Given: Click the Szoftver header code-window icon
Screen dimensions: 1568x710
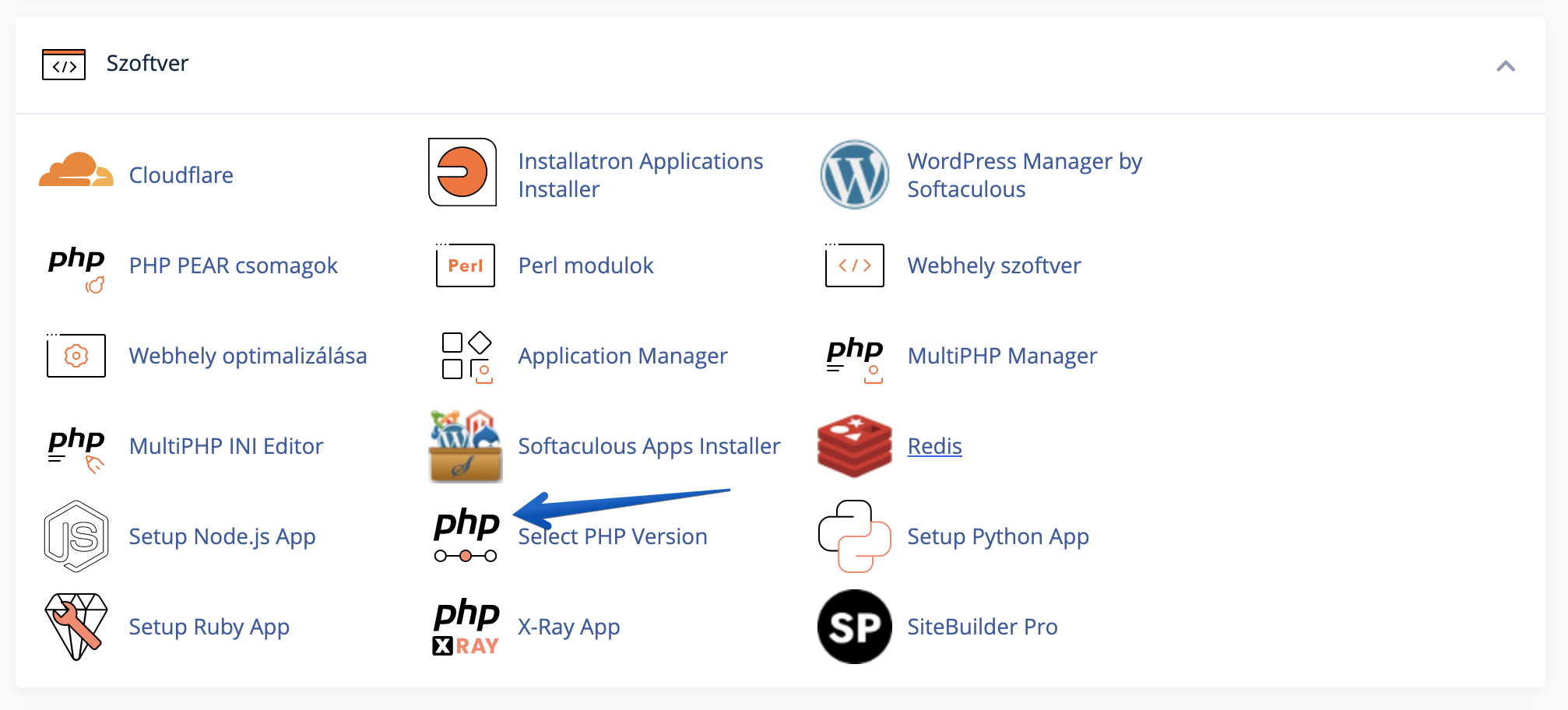Looking at the screenshot, I should click(64, 65).
